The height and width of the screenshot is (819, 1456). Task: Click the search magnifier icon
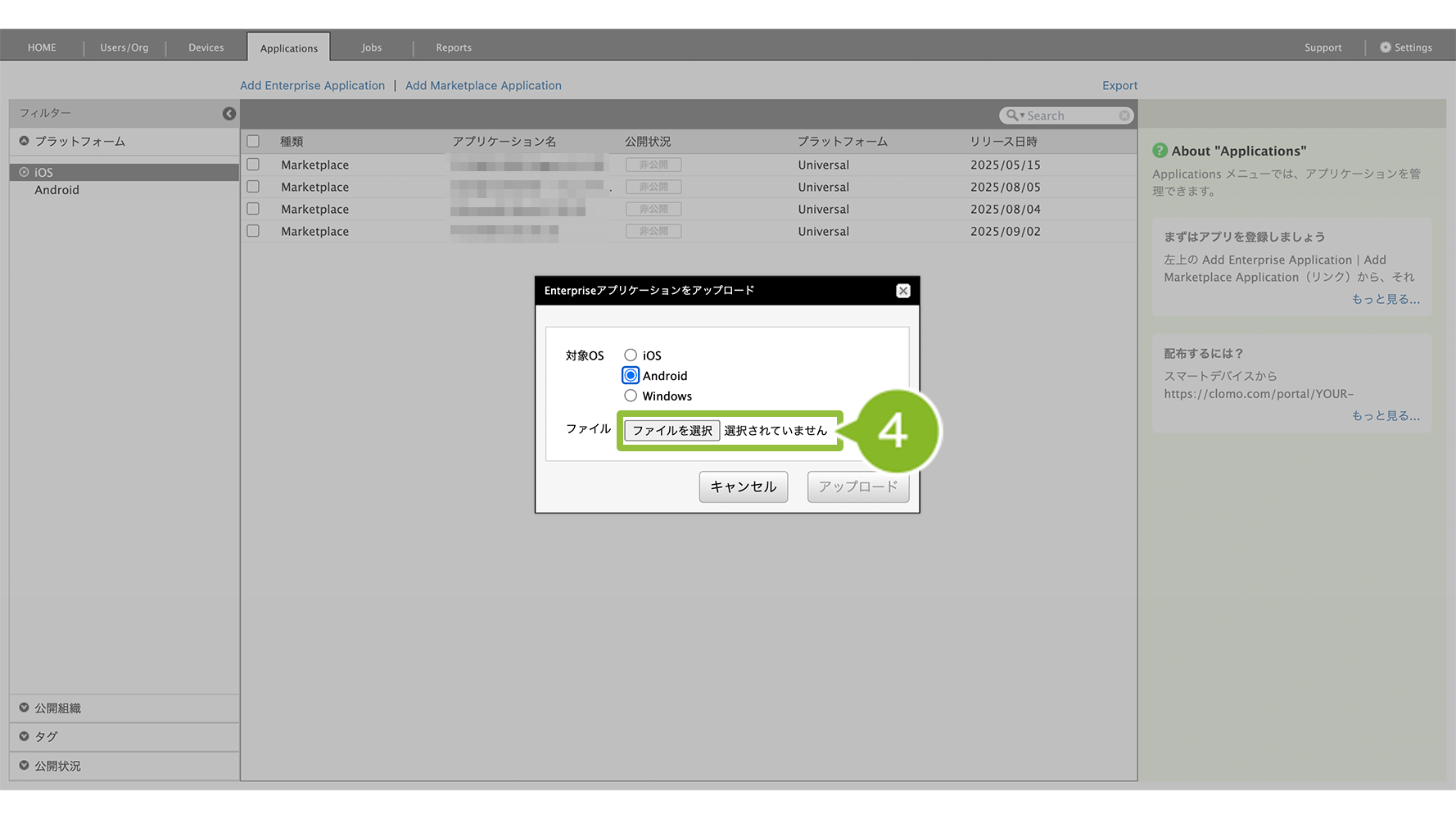point(1012,115)
